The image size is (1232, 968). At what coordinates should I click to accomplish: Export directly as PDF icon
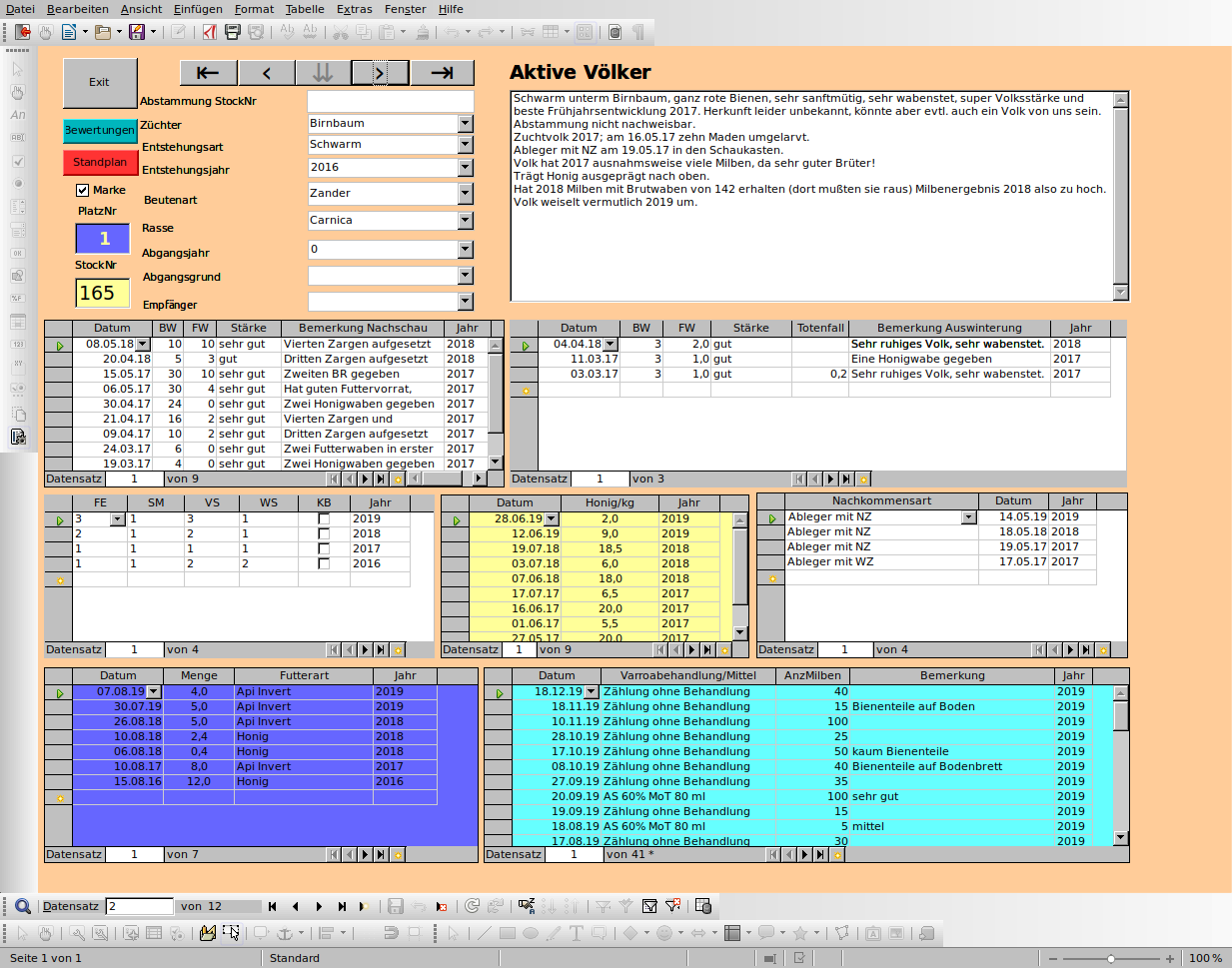pos(210,32)
